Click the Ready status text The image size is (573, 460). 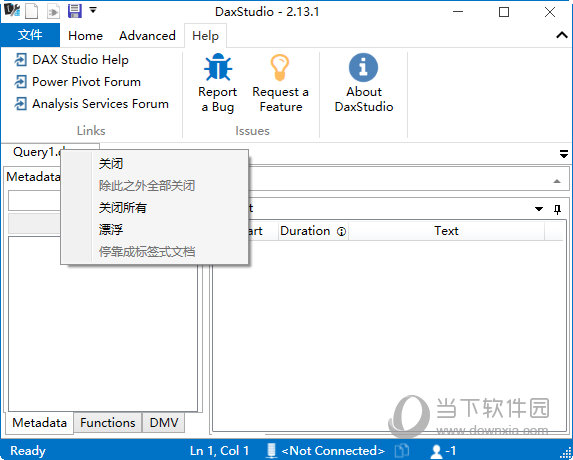[28, 451]
